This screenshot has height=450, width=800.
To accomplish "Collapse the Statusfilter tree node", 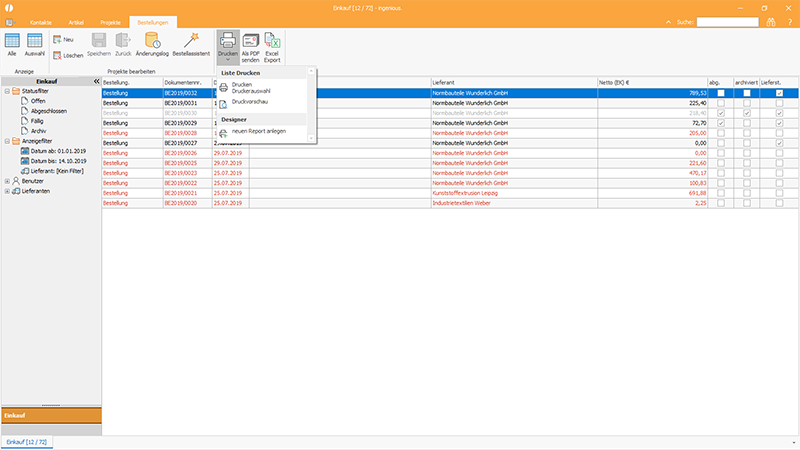I will 7,91.
